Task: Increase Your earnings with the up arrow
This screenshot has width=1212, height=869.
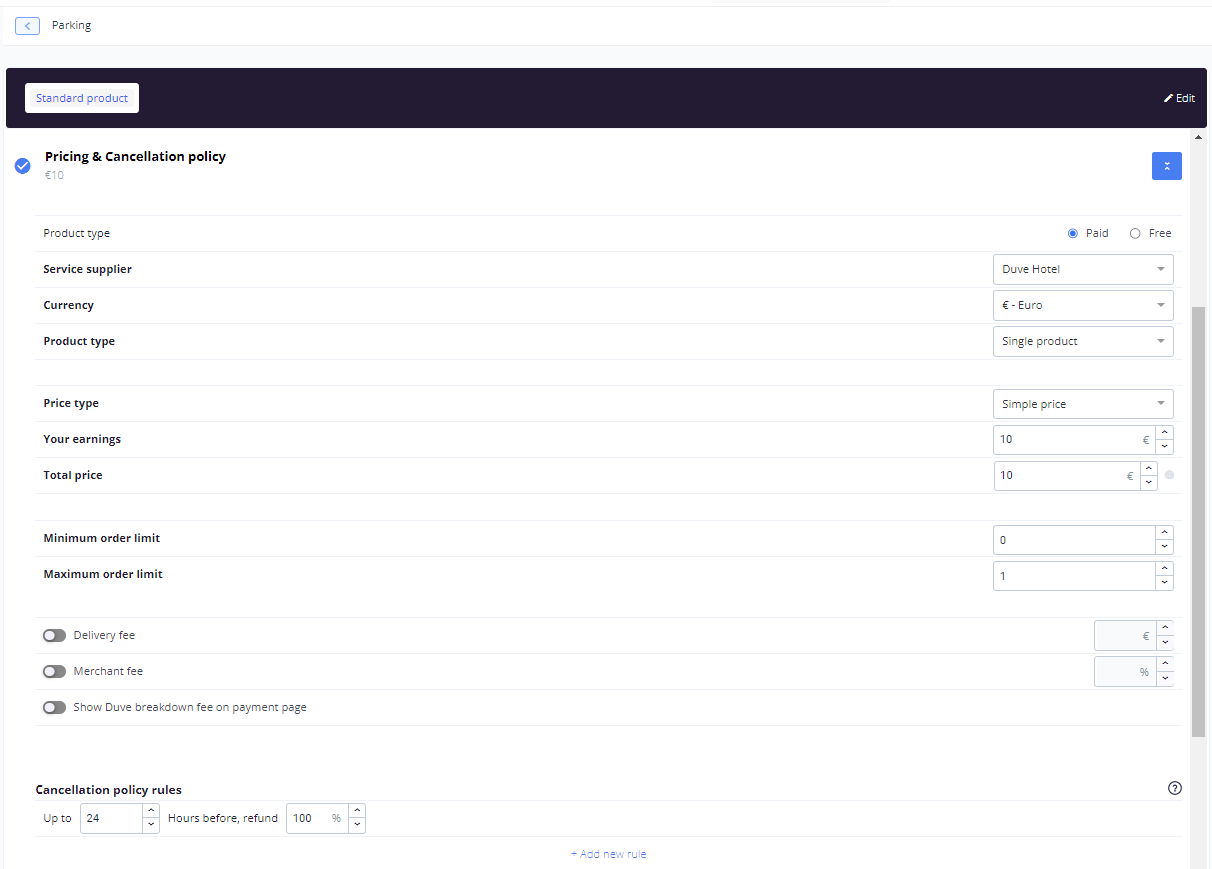Action: [1164, 432]
